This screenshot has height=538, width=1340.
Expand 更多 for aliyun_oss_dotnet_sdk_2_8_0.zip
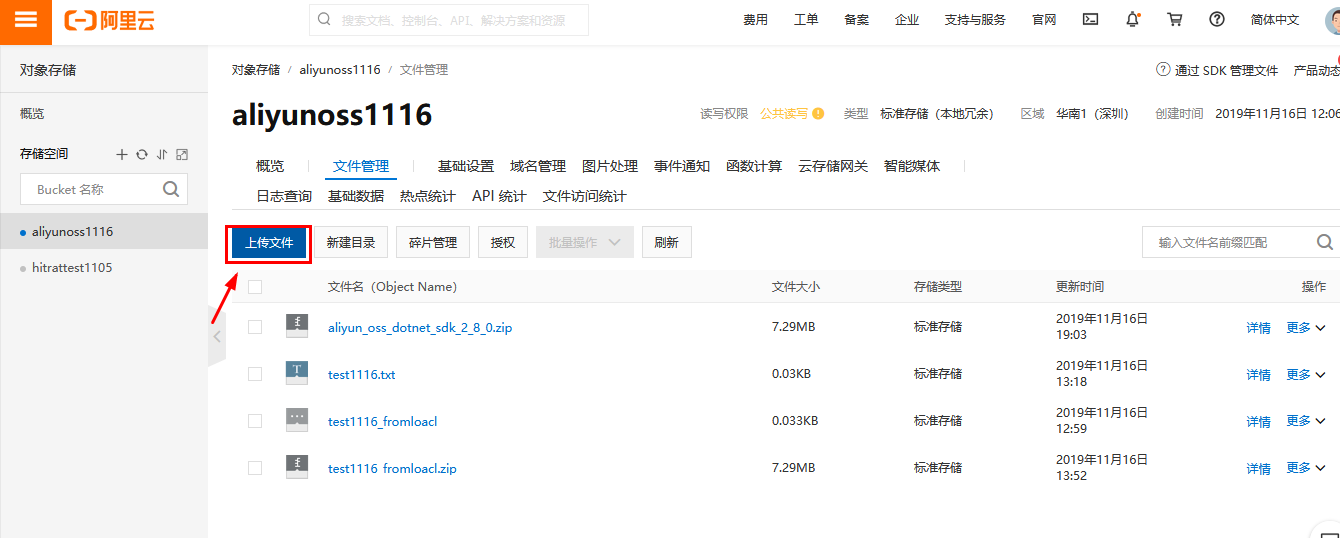tap(1305, 327)
